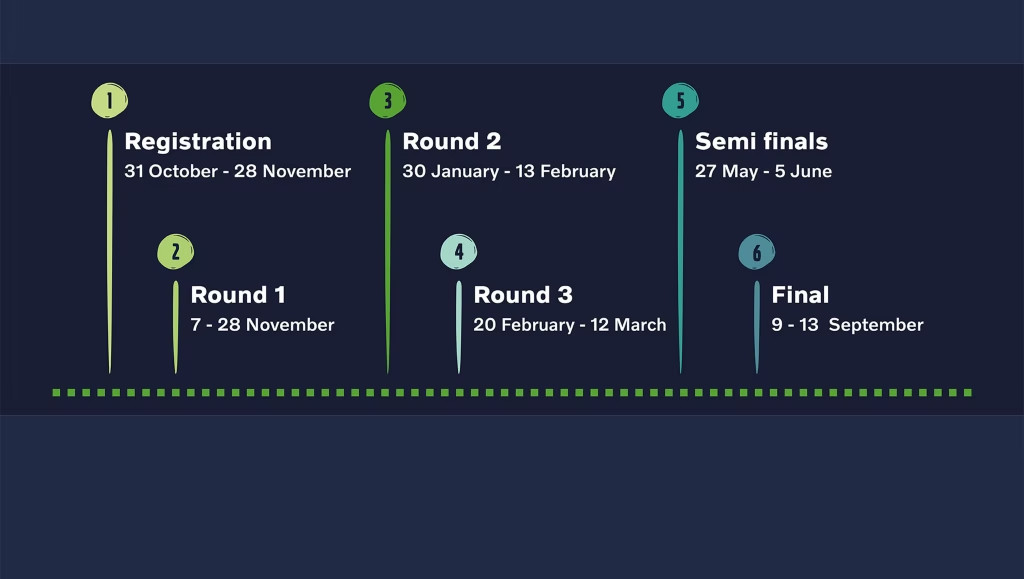Click the Round 1 heading
Viewport: 1024px width, 579px height.
tap(238, 294)
